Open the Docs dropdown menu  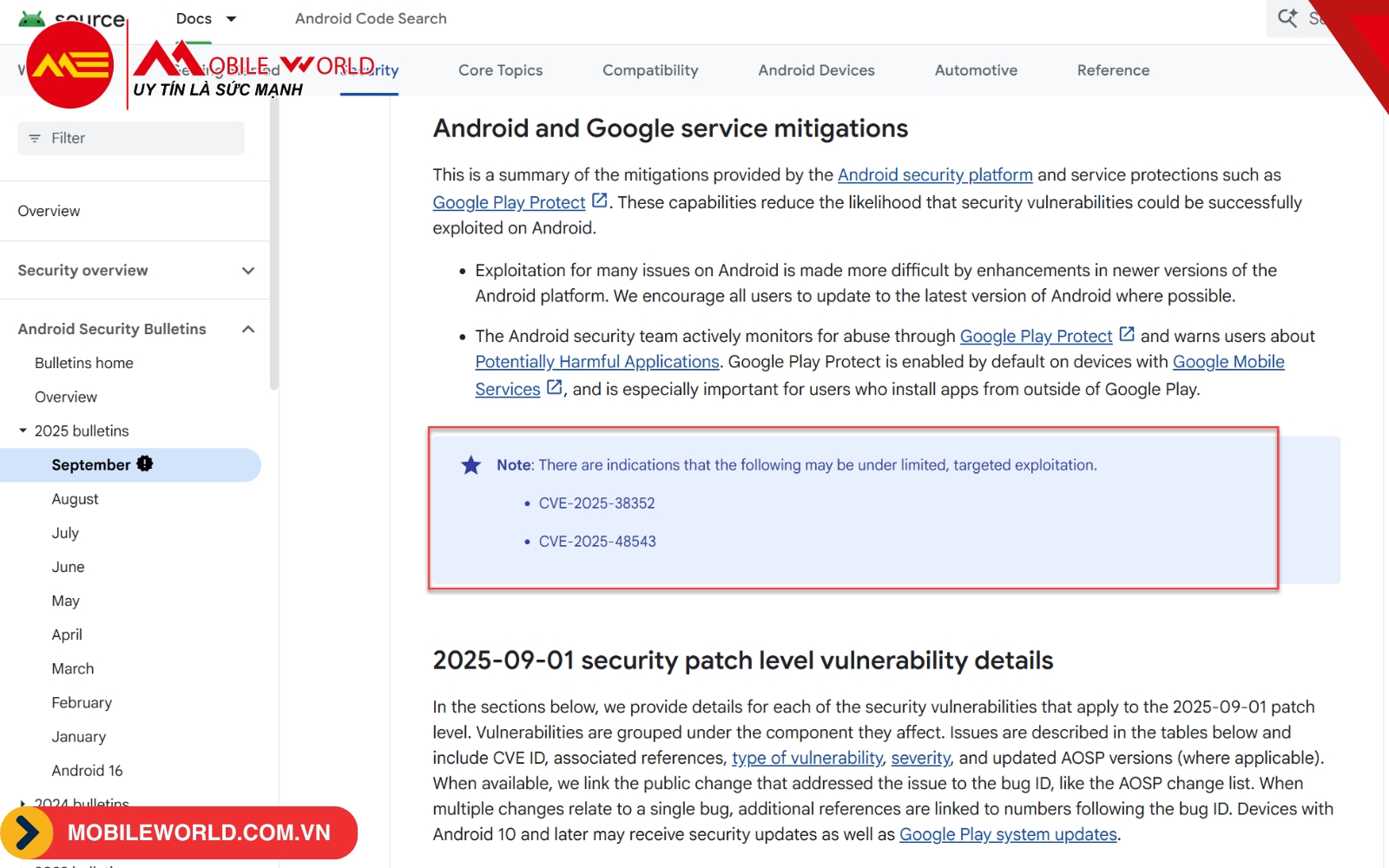point(206,18)
